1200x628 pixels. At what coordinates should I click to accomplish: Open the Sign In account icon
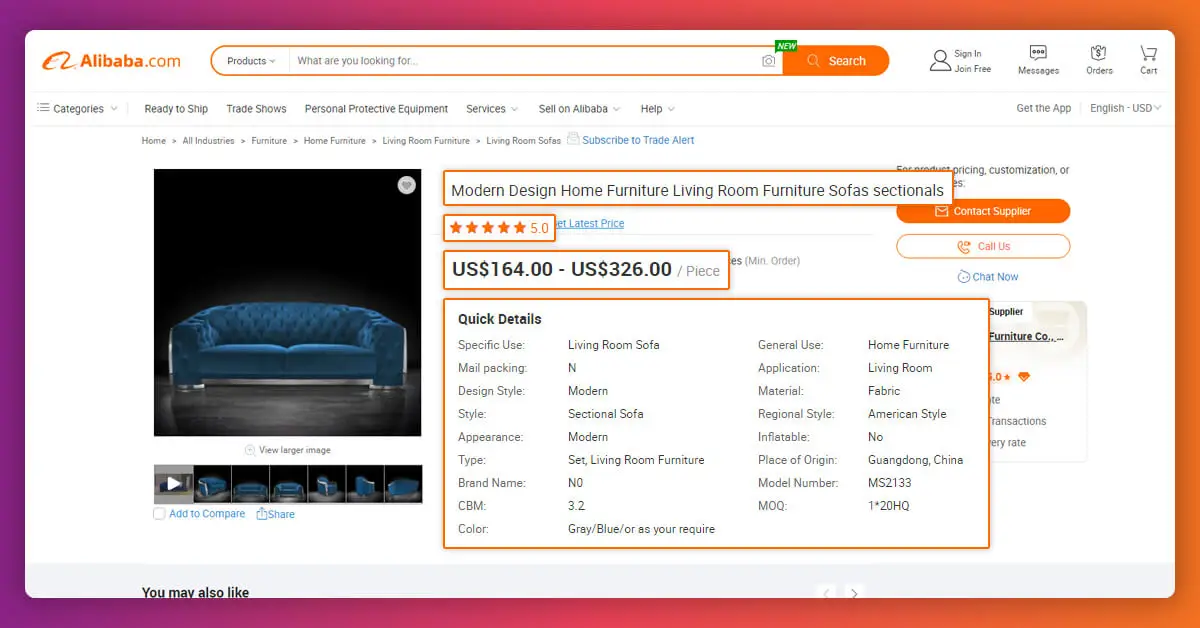point(940,60)
